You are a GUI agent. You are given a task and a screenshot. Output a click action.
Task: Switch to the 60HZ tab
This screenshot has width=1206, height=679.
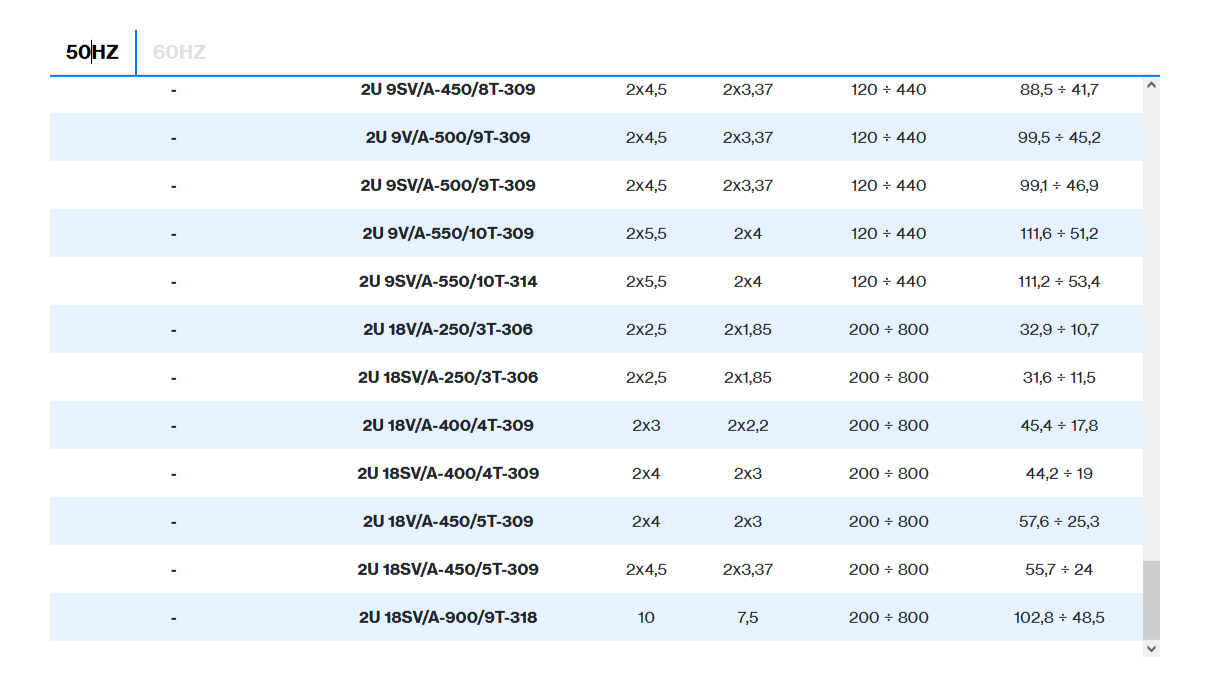(x=179, y=52)
